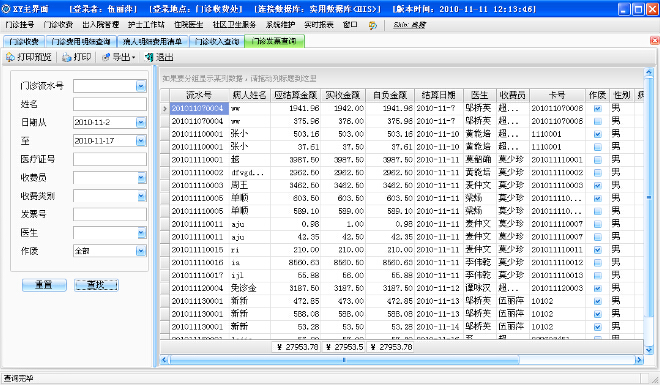Open the 出入院管理 menu
The width and height of the screenshot is (660, 385).
(101, 25)
